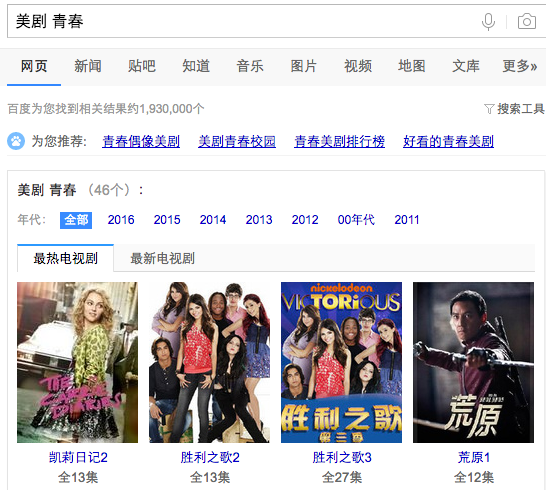Click the 胜利之歌3 title link
This screenshot has height=490, width=546.
(x=342, y=457)
